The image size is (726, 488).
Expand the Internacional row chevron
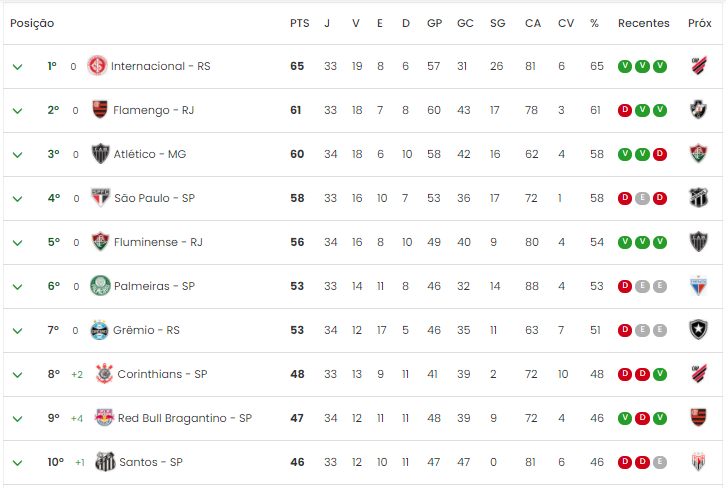[18, 67]
